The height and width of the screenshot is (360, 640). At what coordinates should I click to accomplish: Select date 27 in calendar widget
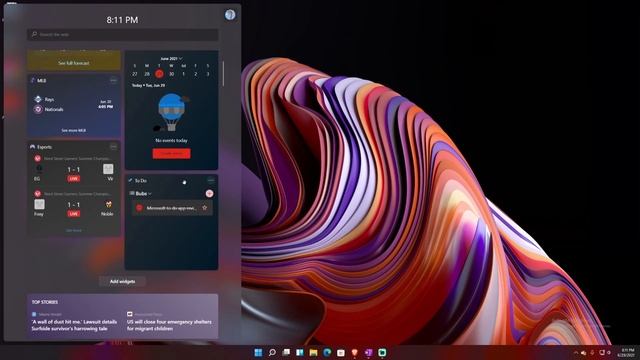point(135,74)
